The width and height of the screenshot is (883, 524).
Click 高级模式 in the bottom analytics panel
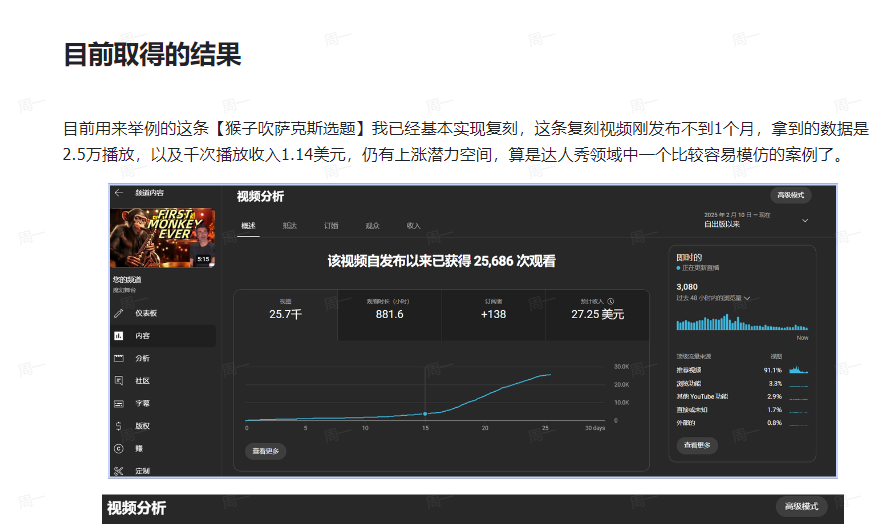pos(801,507)
